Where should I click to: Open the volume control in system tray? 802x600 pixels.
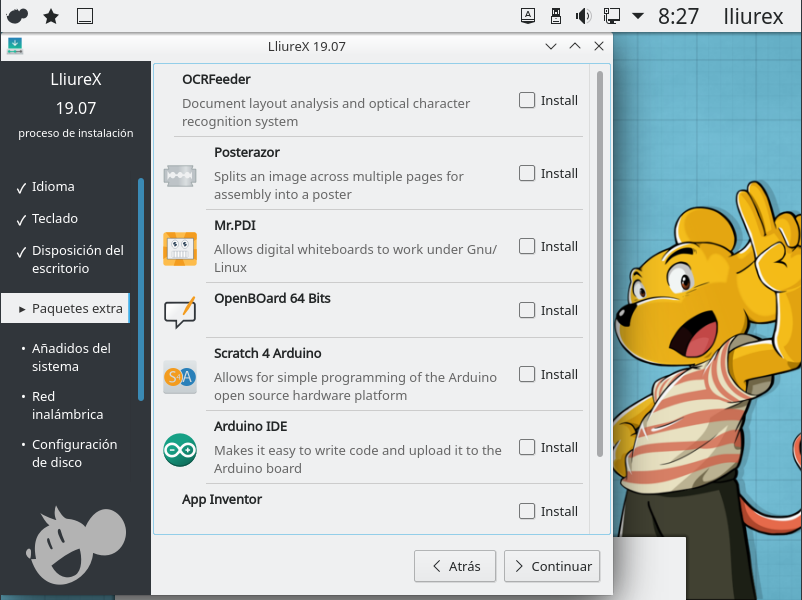click(584, 16)
